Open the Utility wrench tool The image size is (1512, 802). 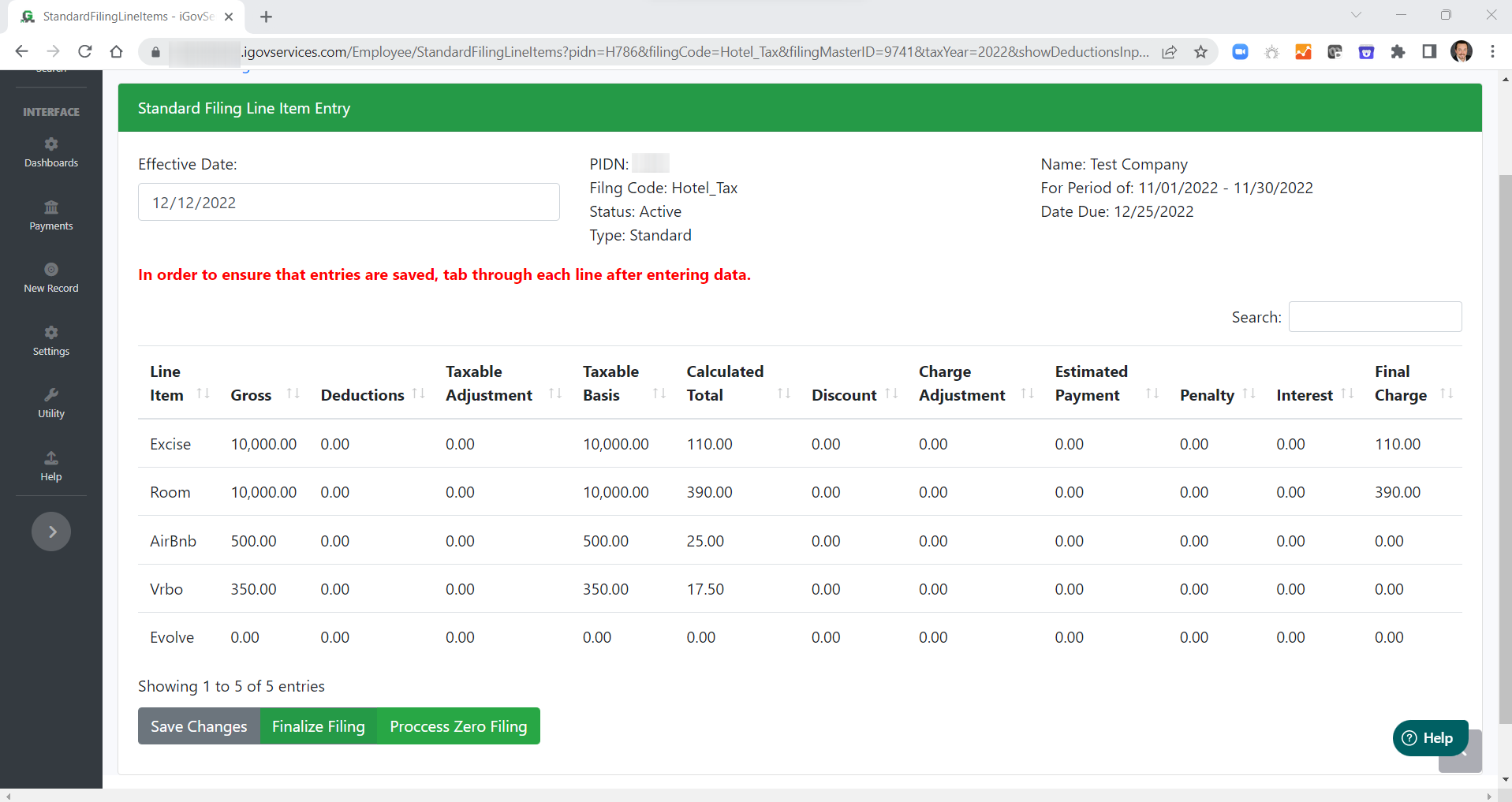[50, 403]
